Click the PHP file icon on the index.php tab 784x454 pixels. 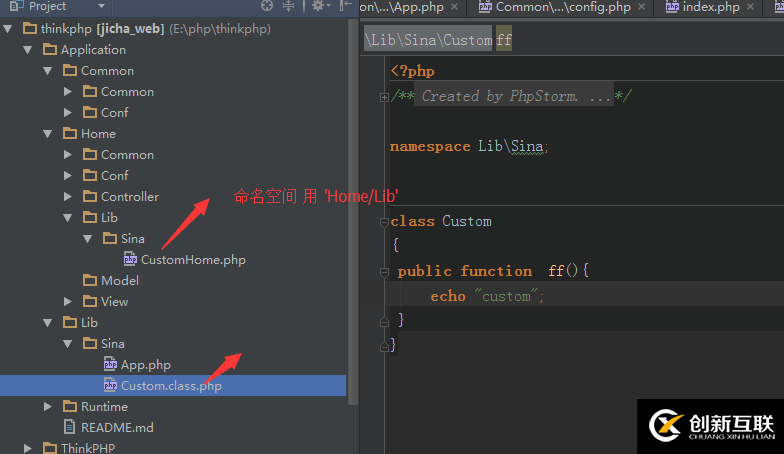tap(672, 6)
